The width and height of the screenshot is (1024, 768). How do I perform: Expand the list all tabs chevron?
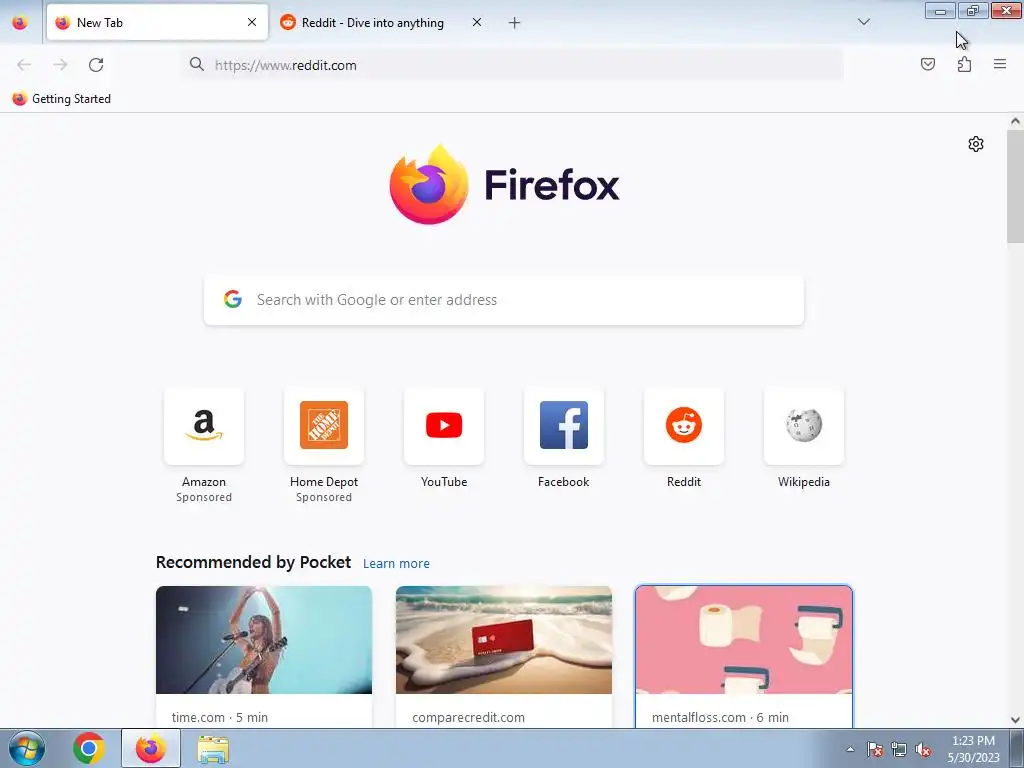863,22
